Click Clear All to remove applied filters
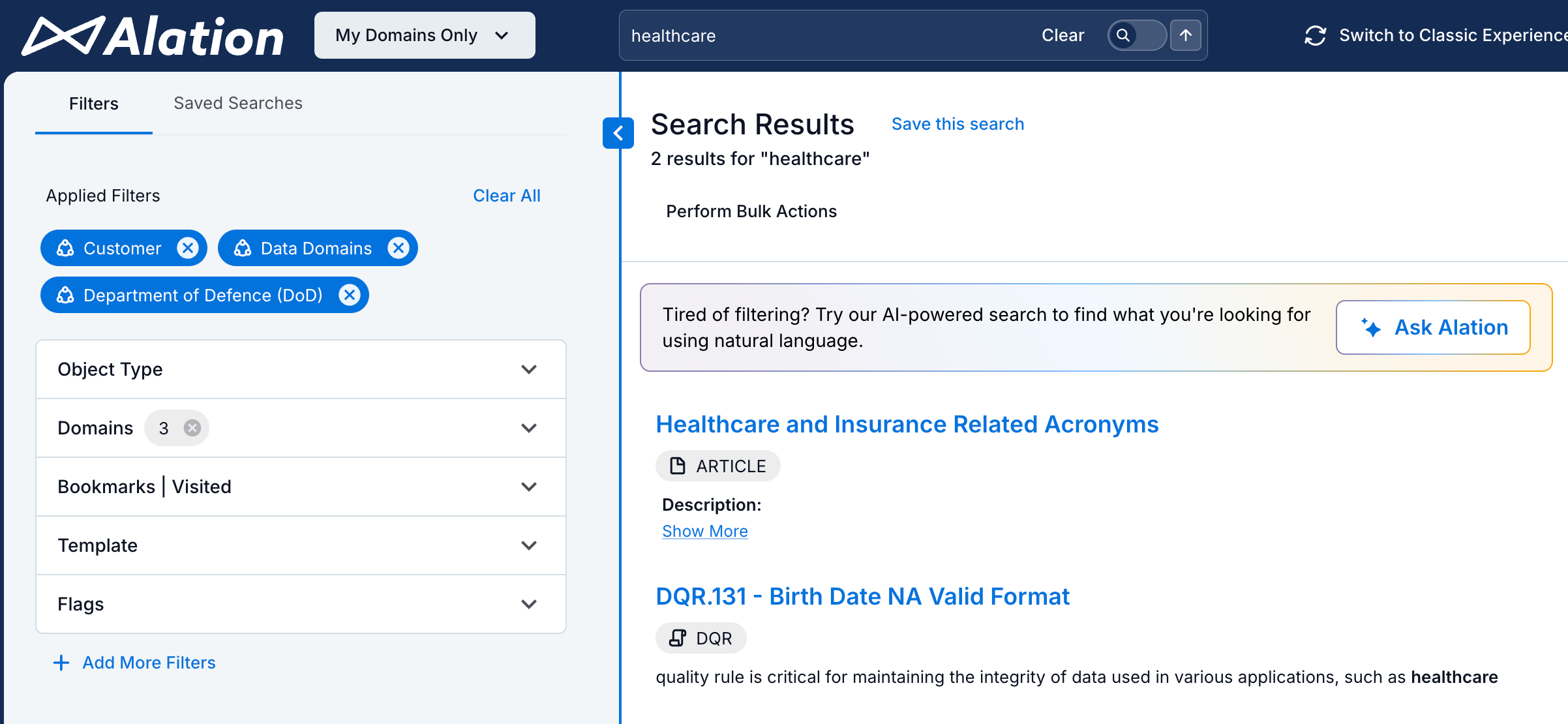This screenshot has width=1568, height=724. pos(507,195)
